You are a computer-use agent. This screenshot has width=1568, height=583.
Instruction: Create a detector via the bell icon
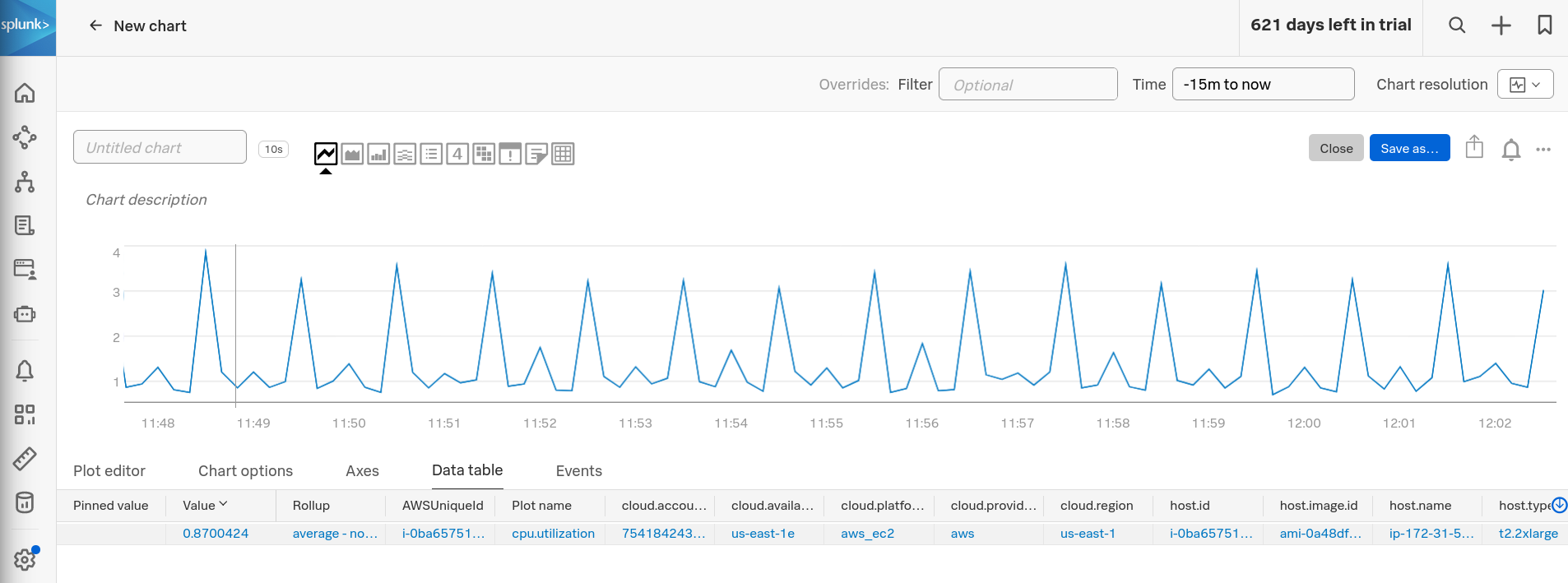click(x=1511, y=150)
